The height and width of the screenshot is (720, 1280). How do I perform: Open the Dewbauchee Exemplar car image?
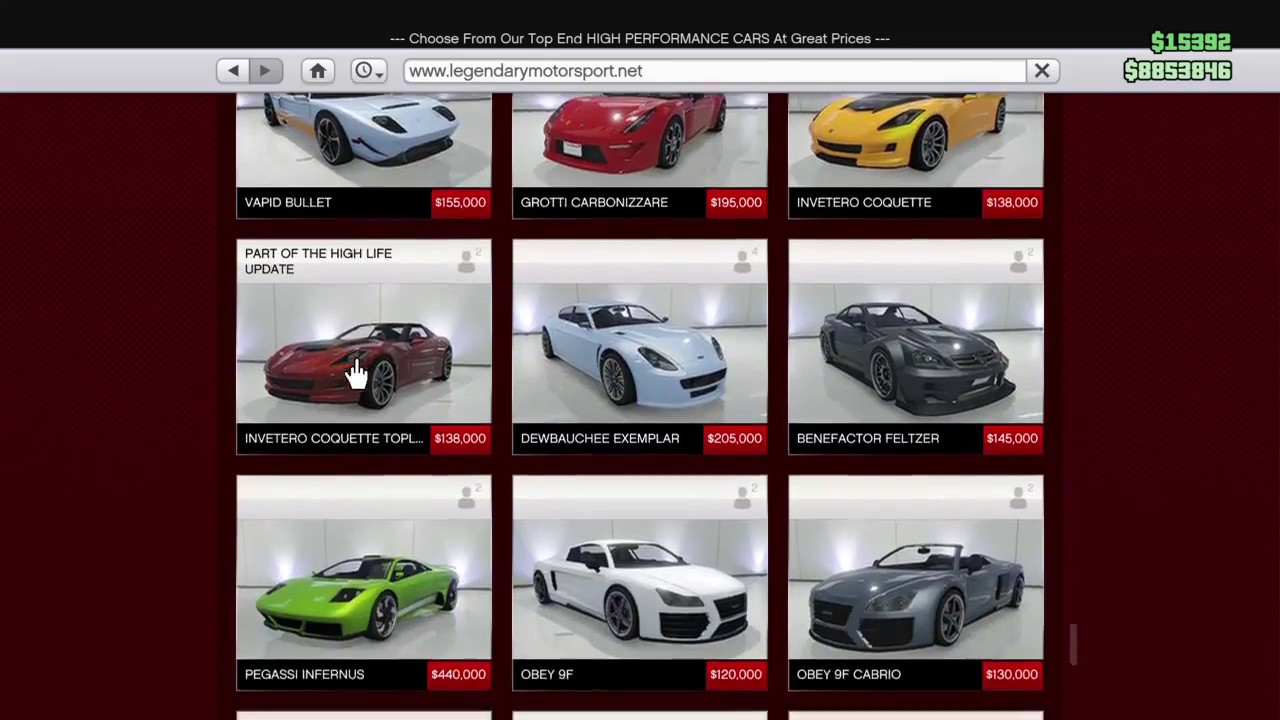point(640,353)
